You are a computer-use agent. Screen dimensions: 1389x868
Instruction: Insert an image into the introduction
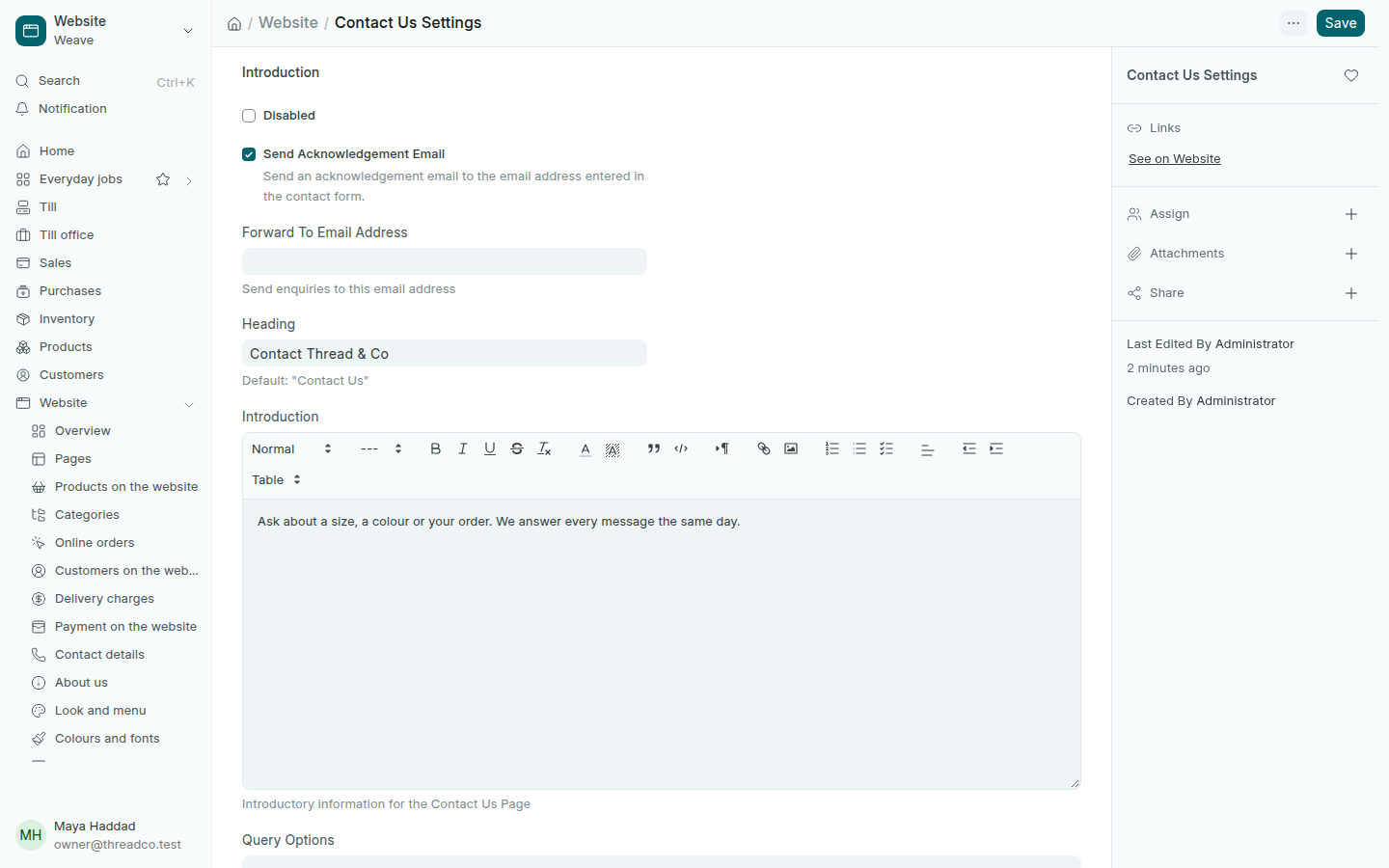[x=791, y=448]
